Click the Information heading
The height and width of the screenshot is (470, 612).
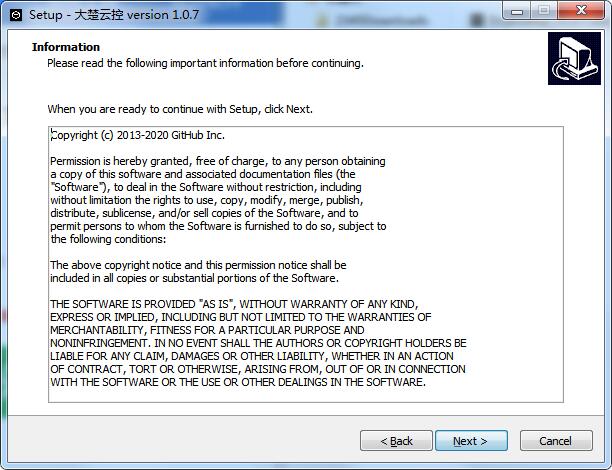click(x=66, y=47)
